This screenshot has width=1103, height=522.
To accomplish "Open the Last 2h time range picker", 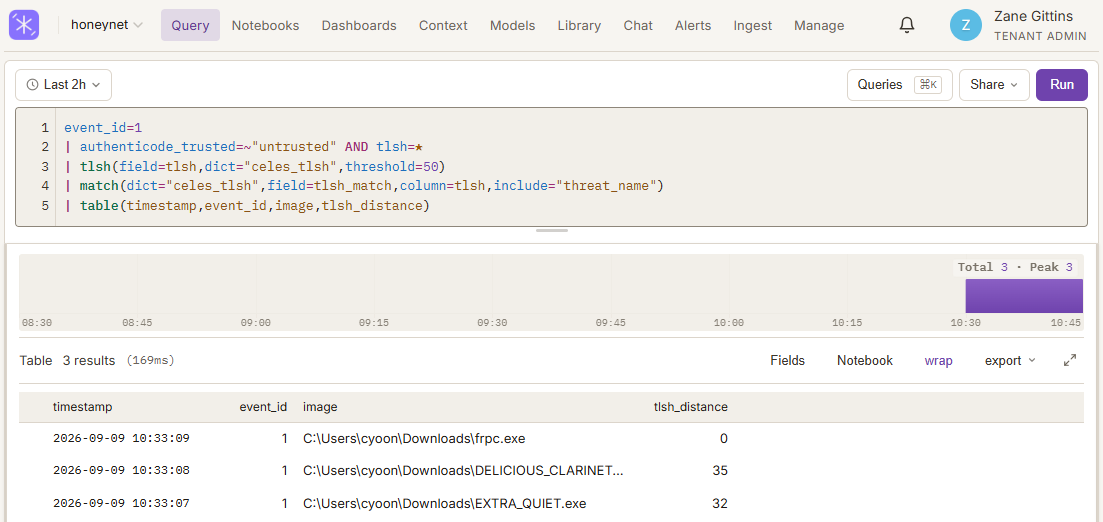I will (x=63, y=85).
